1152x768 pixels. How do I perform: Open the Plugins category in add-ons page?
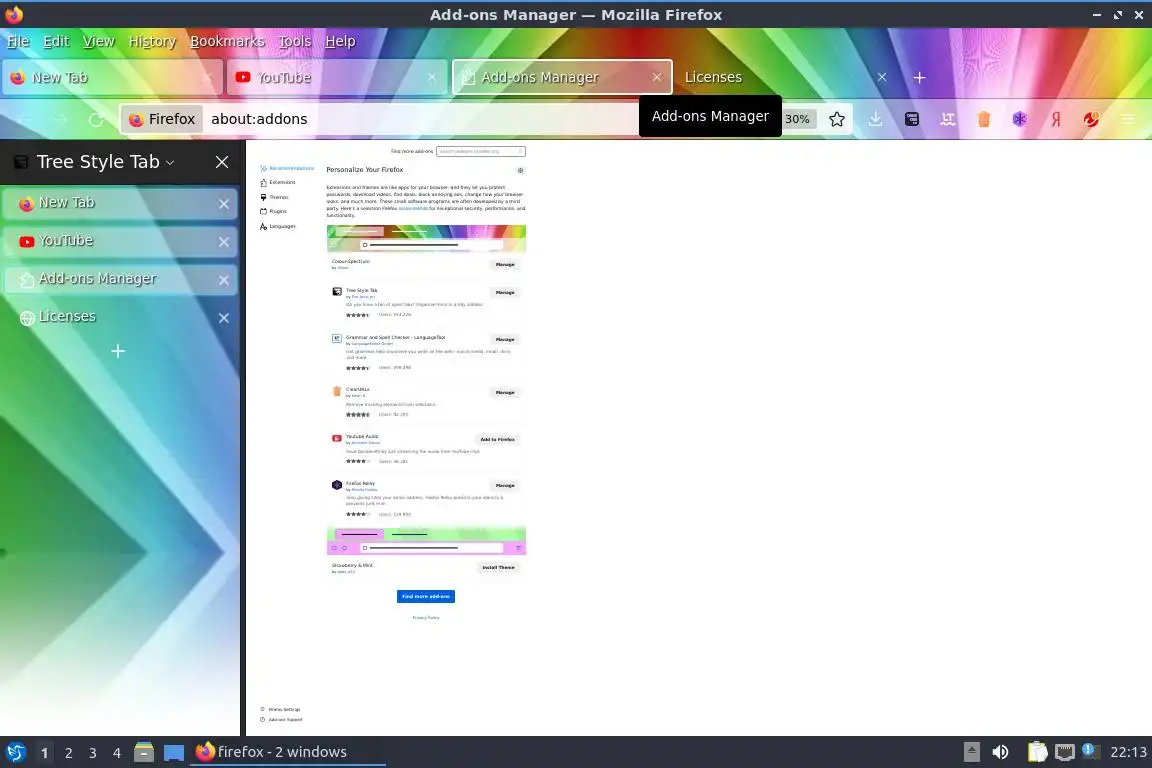(x=273, y=211)
